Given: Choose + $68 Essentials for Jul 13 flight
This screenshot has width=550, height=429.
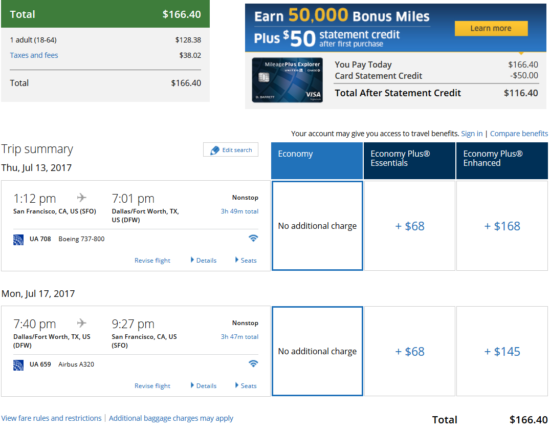Looking at the screenshot, I should click(x=410, y=226).
